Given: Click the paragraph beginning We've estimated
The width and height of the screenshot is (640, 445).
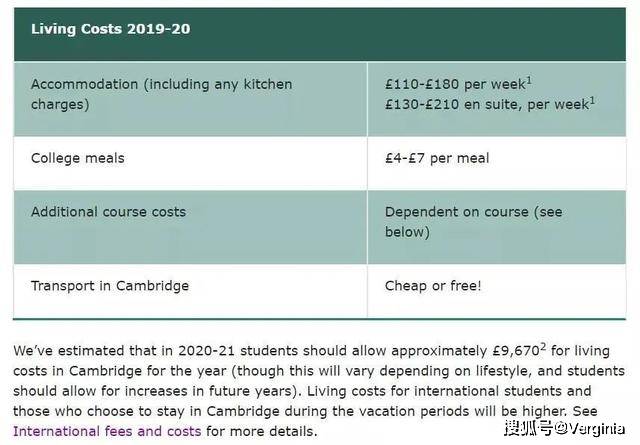Looking at the screenshot, I should coord(319,391).
